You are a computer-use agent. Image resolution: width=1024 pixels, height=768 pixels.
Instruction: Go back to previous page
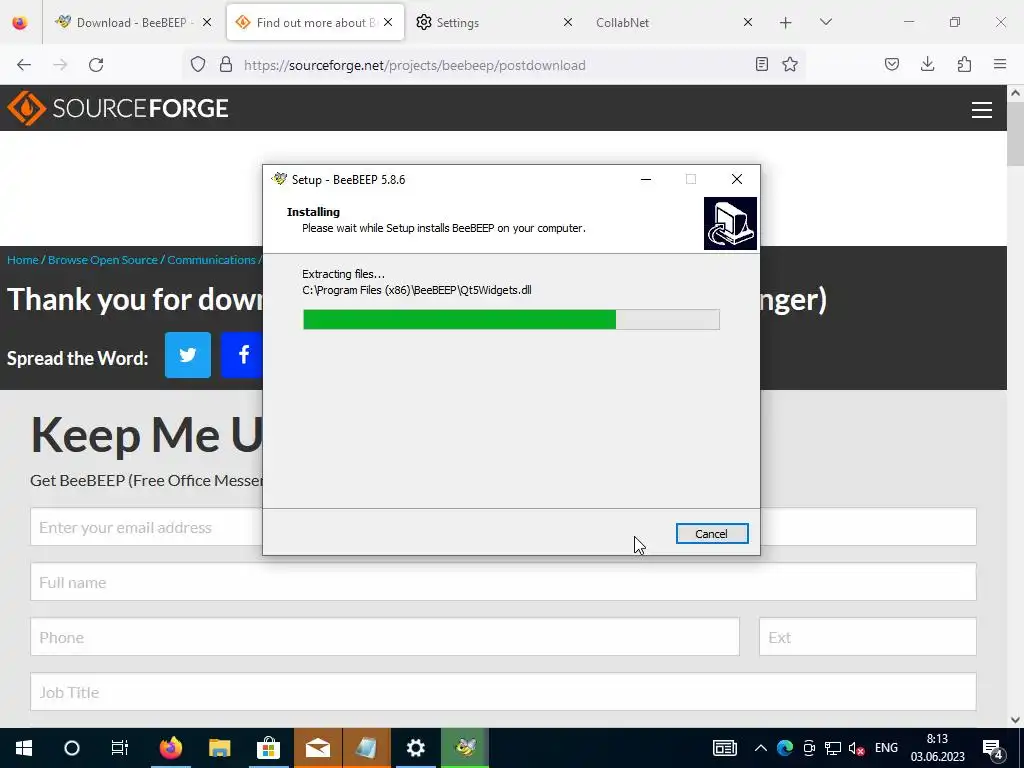[24, 65]
